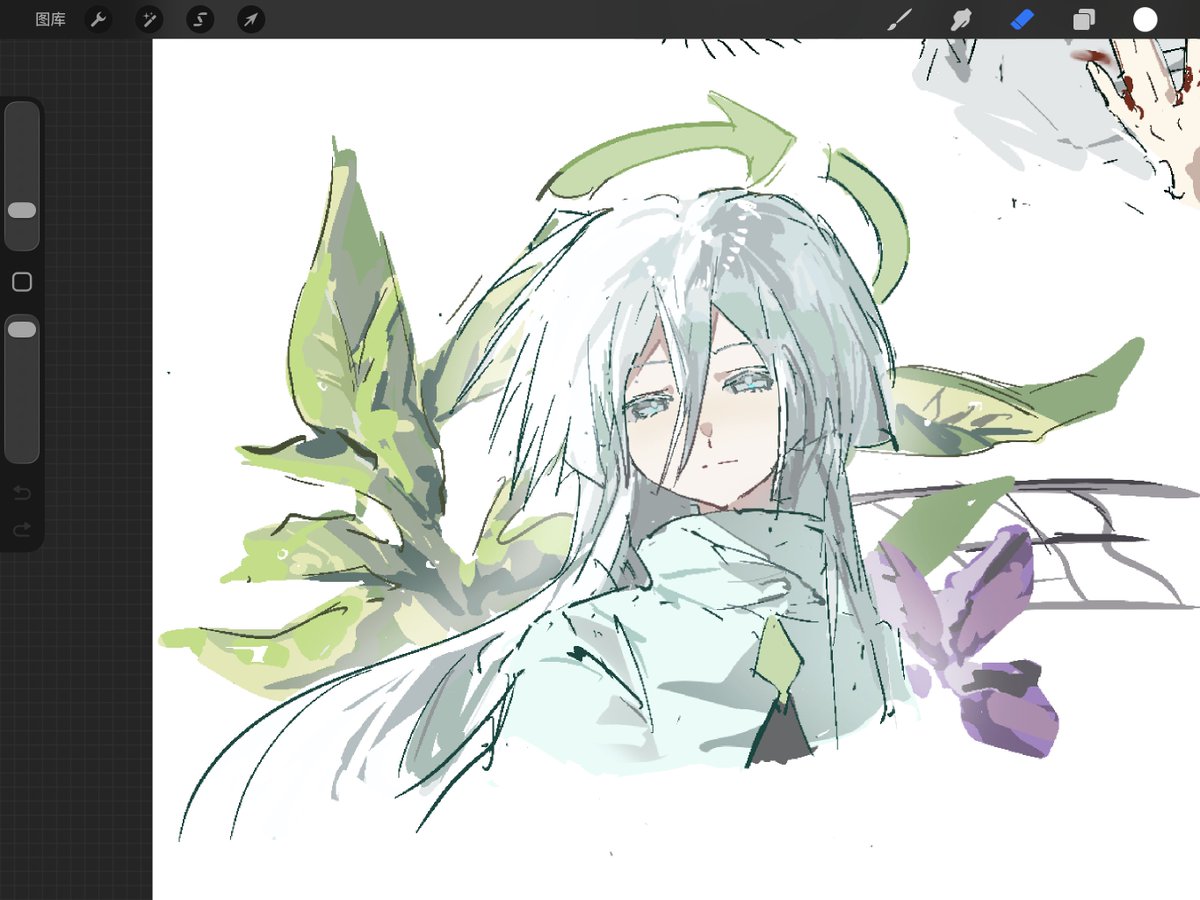Open the 图库 gallery
This screenshot has width=1200, height=900.
50,19
